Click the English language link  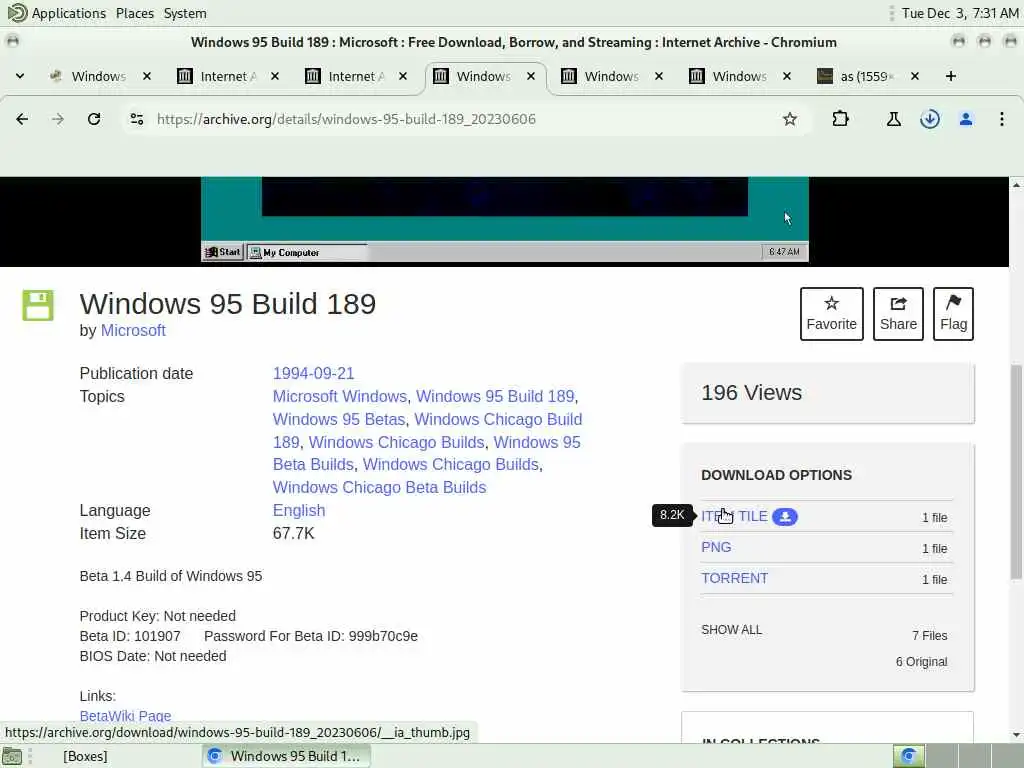point(298,510)
